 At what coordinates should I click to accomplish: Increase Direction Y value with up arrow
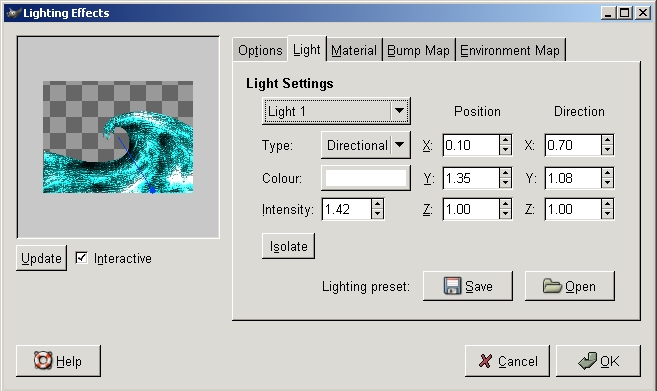tap(607, 173)
